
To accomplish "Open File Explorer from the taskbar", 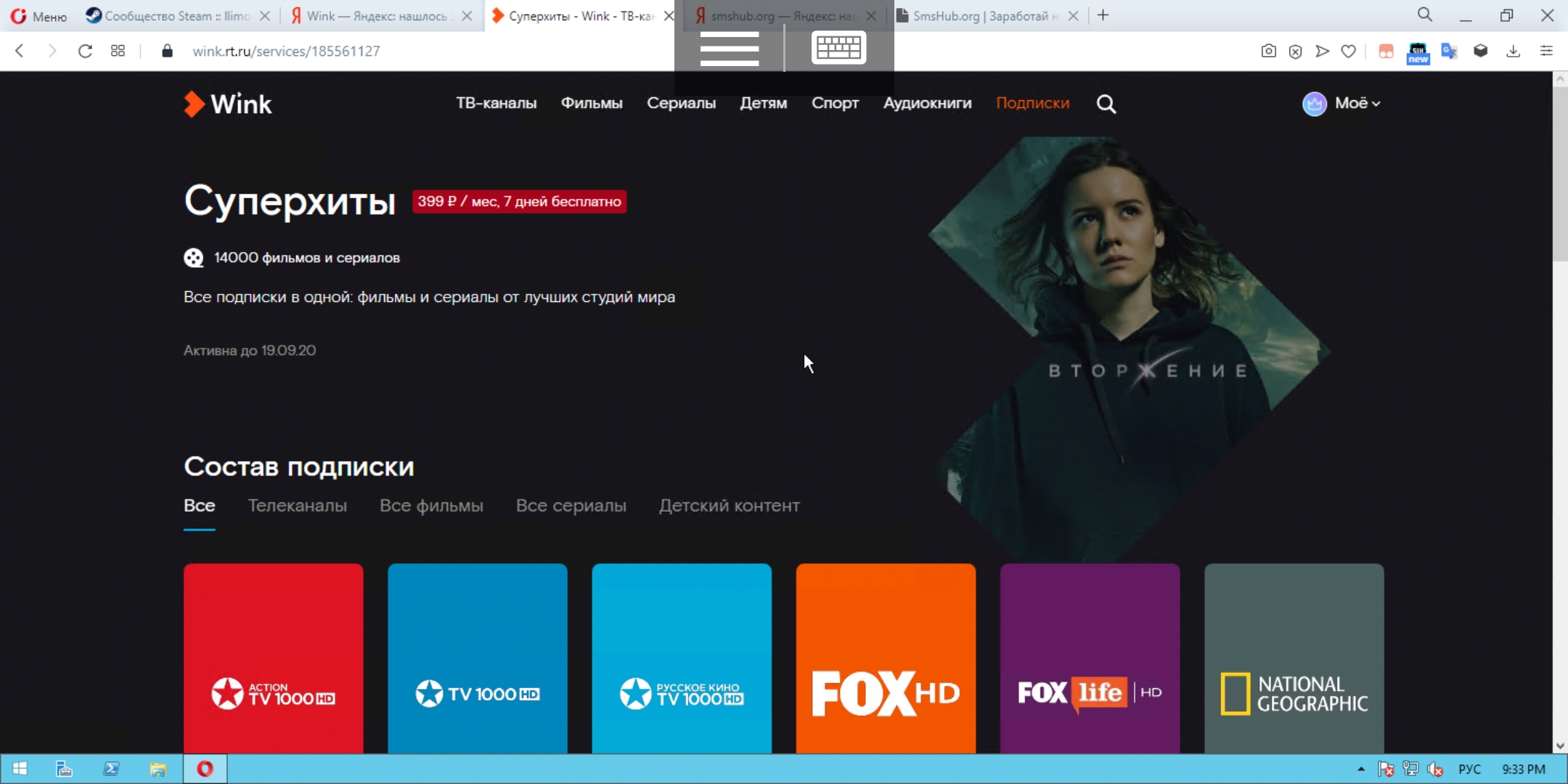I will (158, 769).
